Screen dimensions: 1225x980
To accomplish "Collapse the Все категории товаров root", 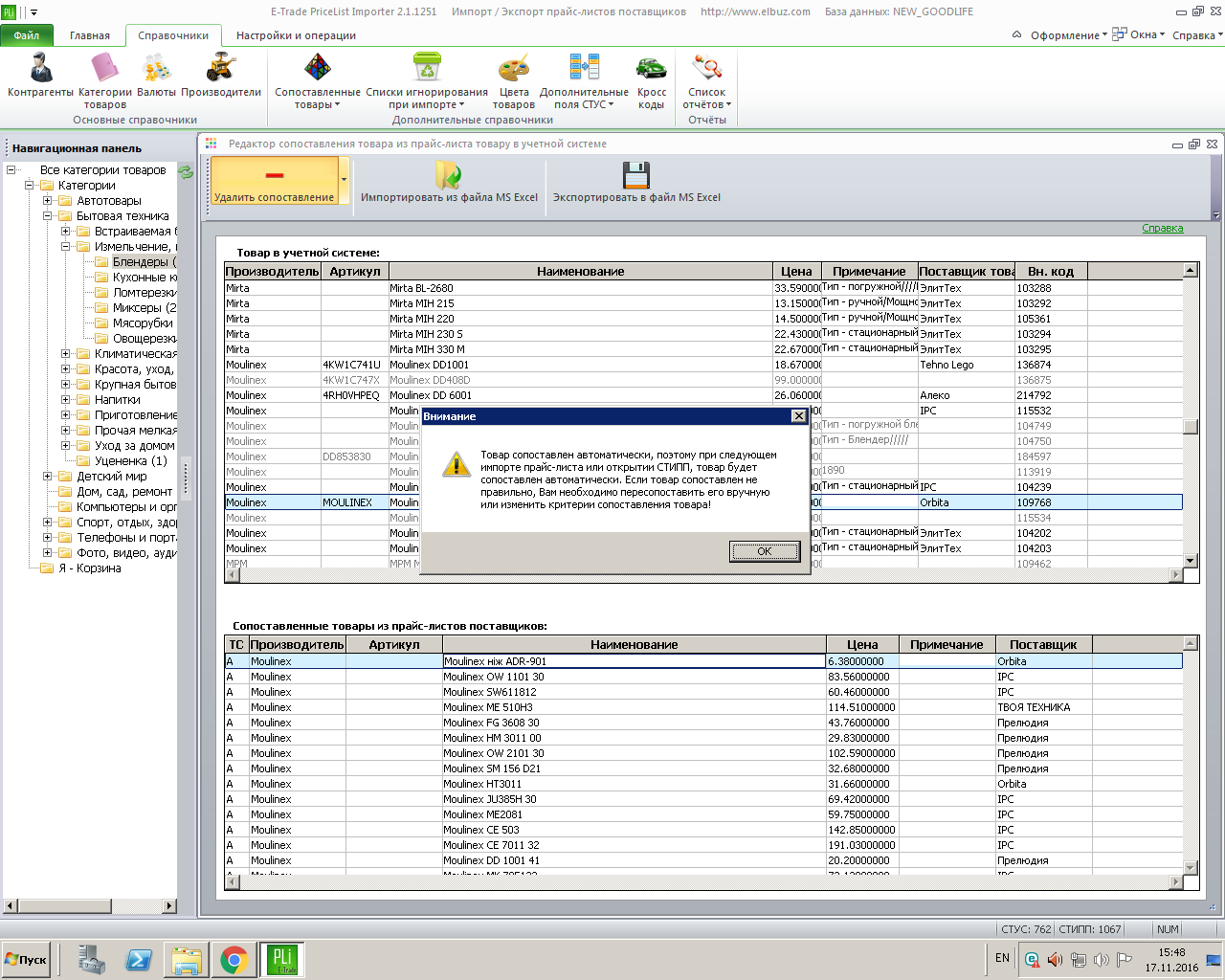I will click(x=11, y=170).
